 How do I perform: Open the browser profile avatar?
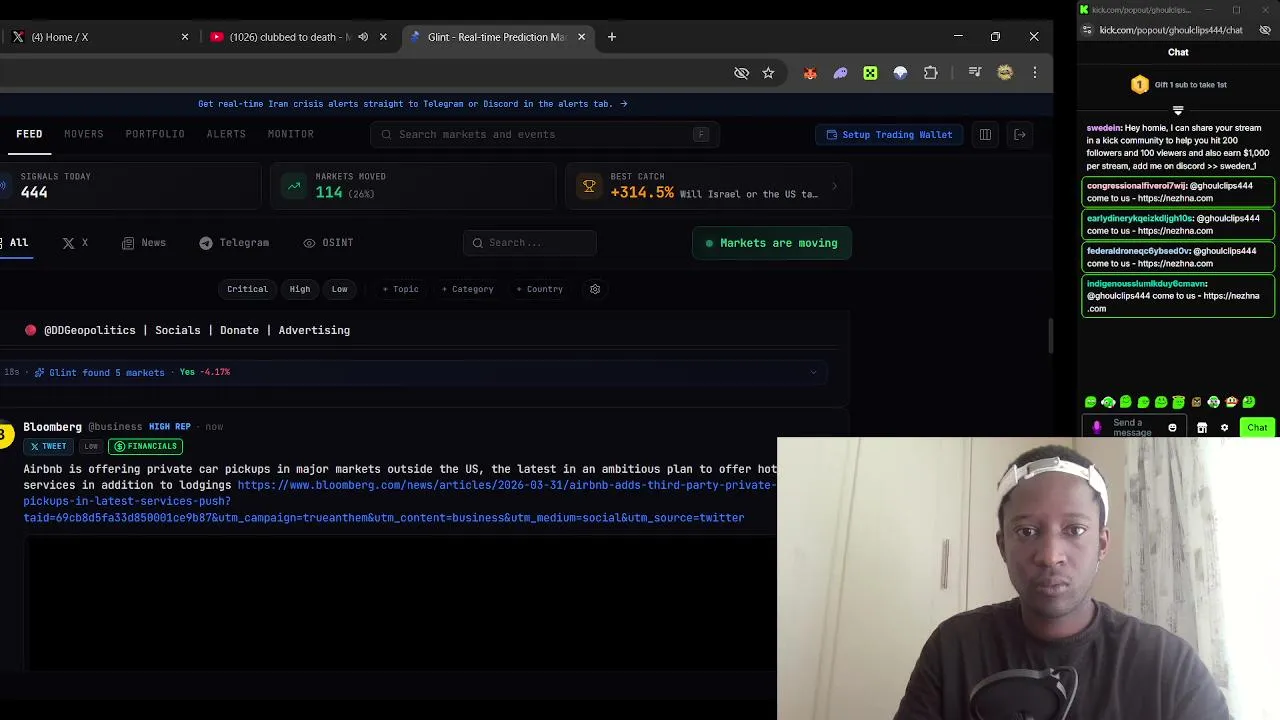click(x=1005, y=73)
